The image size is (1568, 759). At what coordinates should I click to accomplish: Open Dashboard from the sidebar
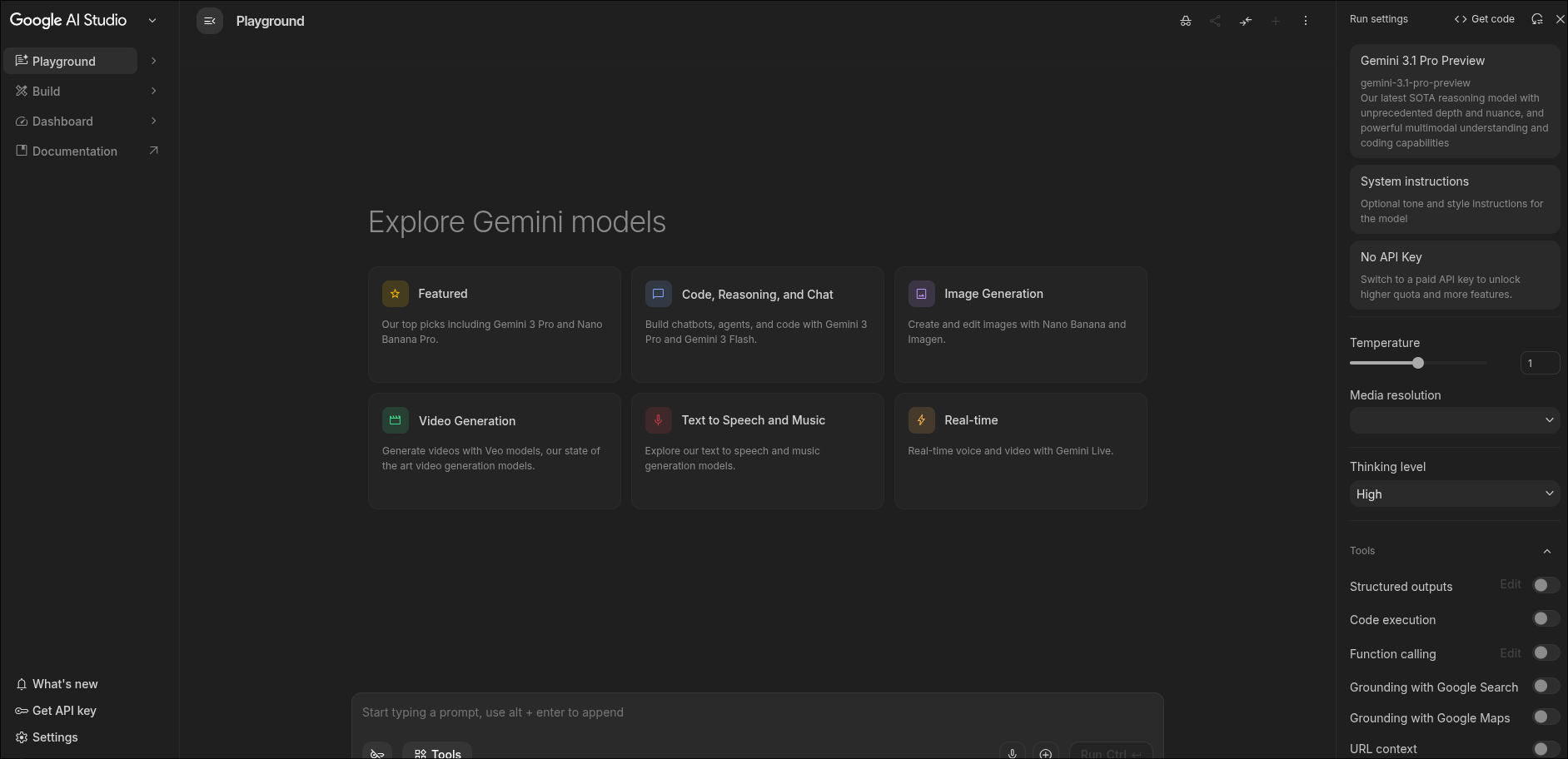(x=62, y=122)
